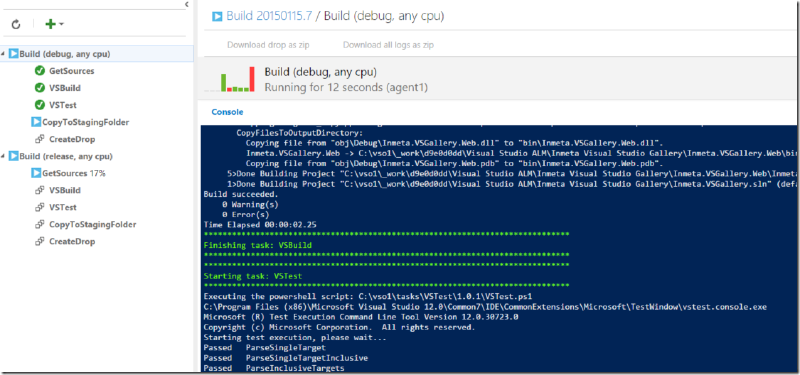The image size is (800, 375).
Task: Click Download all logs as zip
Action: tap(388, 45)
